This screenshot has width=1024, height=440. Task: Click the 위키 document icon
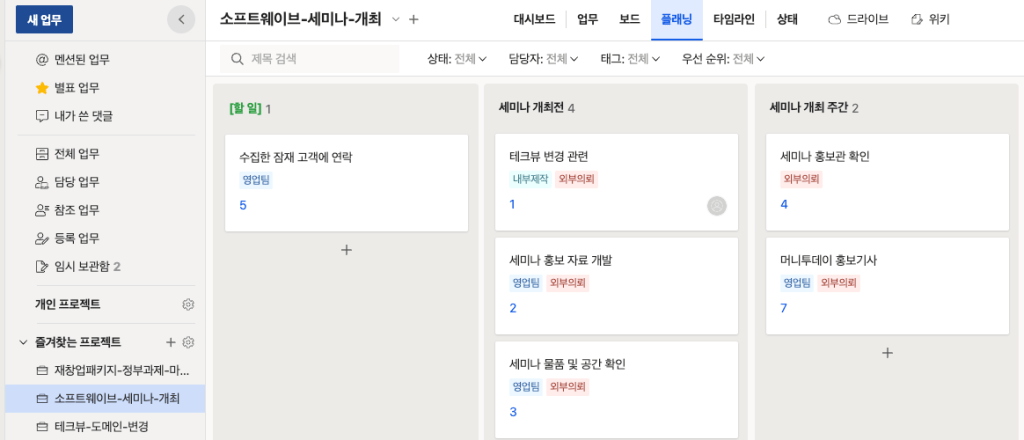click(x=917, y=20)
